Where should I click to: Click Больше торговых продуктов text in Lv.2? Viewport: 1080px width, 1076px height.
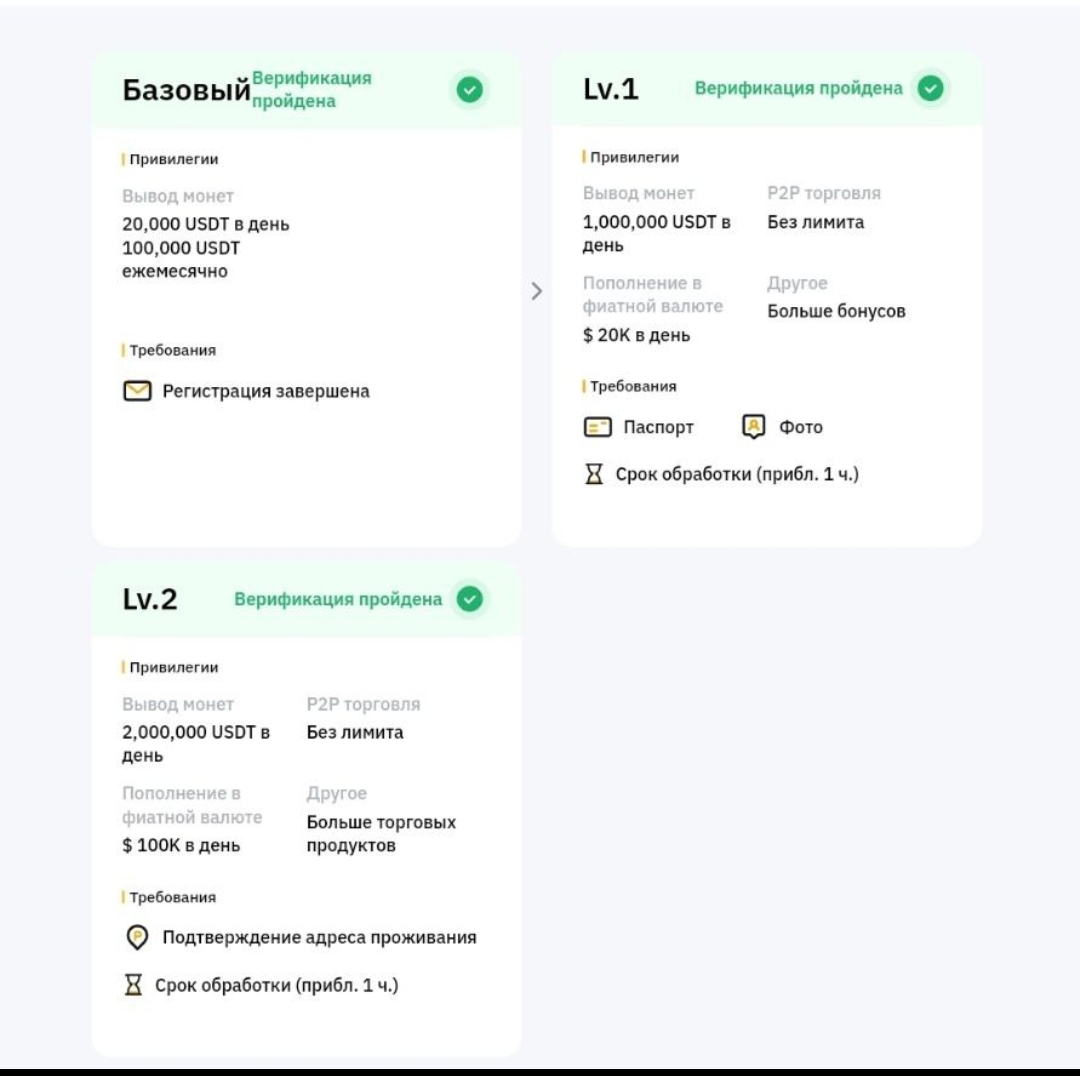(x=381, y=834)
